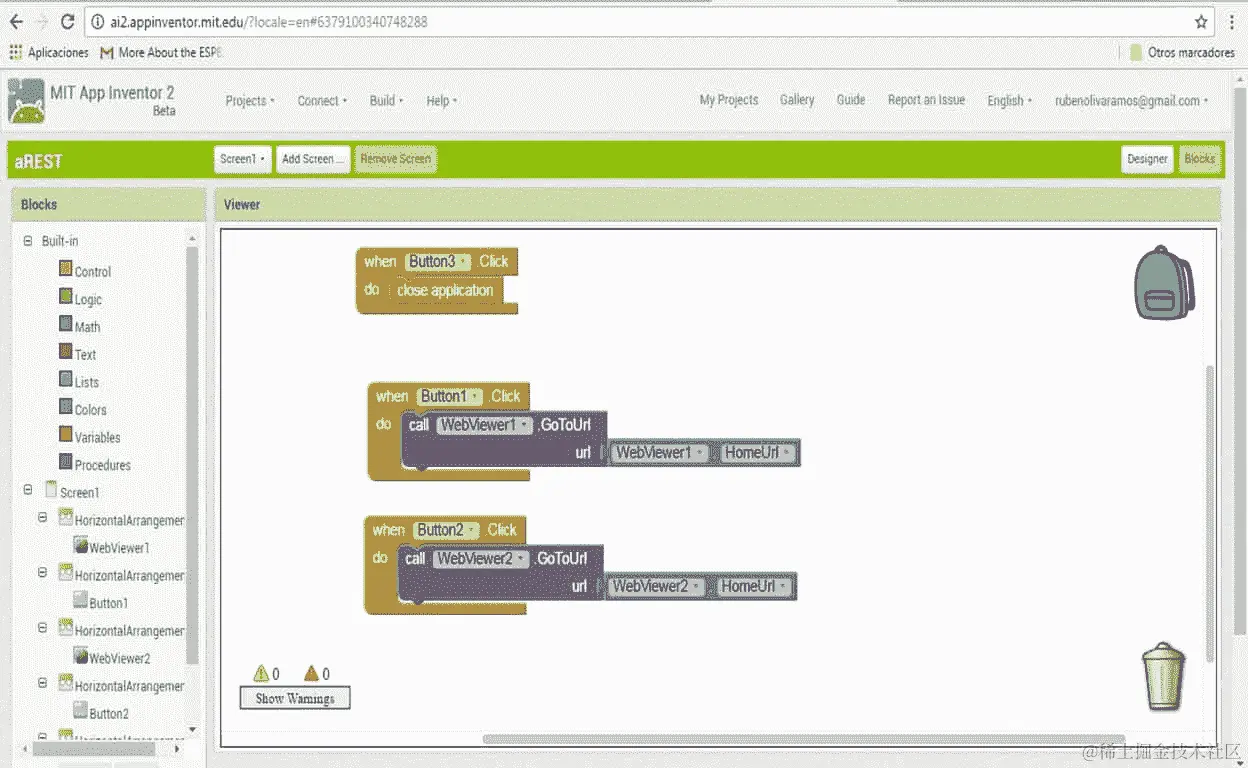Open the Math blocks drawer
Screen dimensions: 1248x768
[x=86, y=326]
